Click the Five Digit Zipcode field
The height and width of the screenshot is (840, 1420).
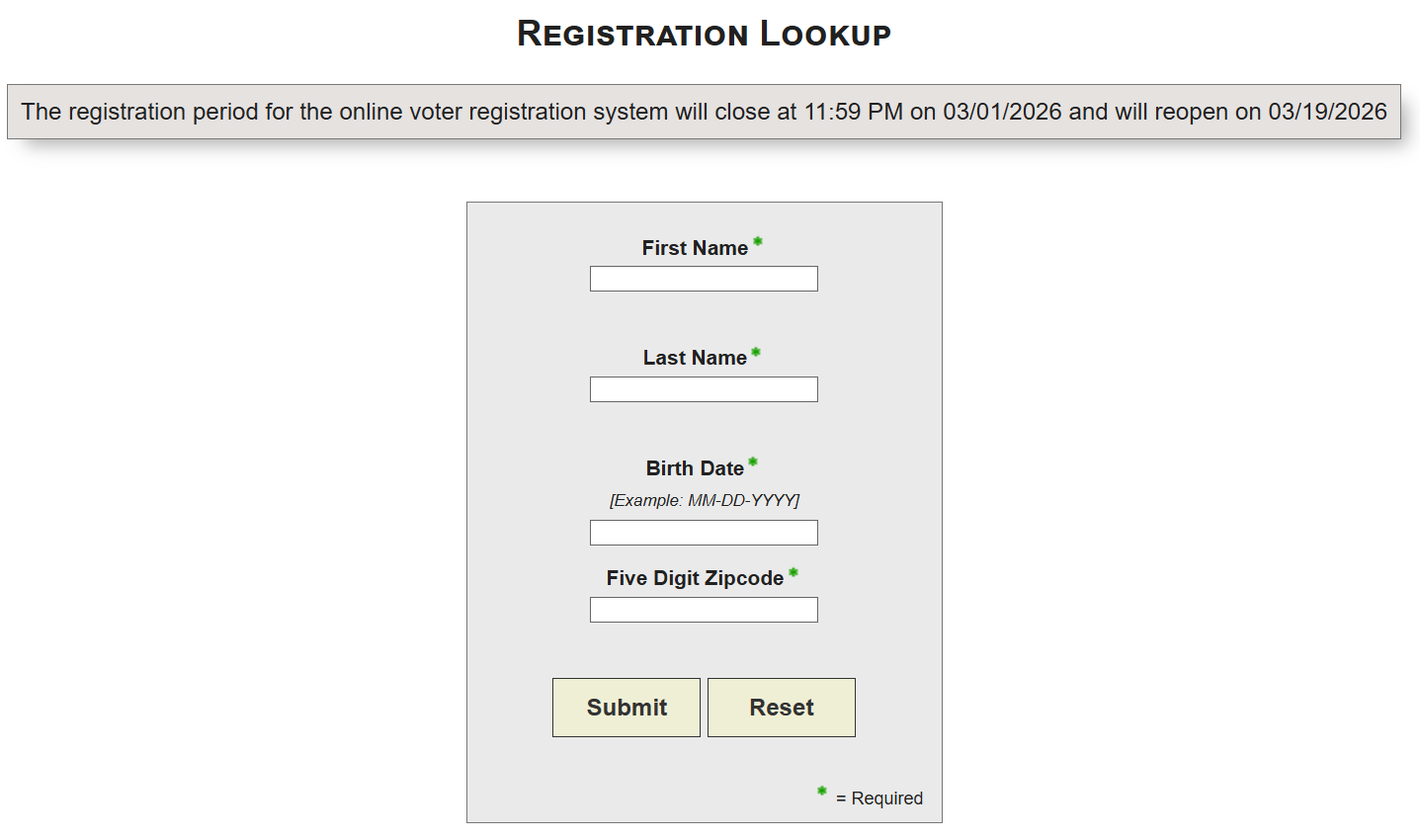point(704,610)
